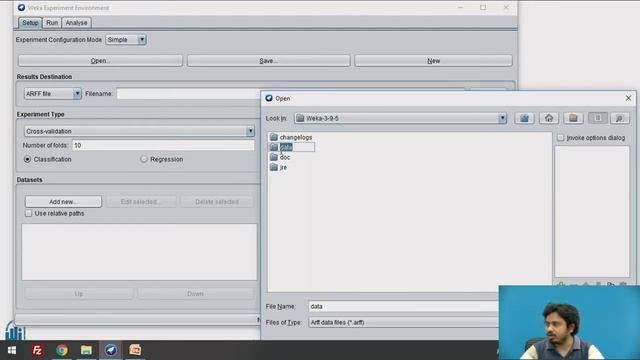The height and width of the screenshot is (360, 640).
Task: Click the changelogs folder name
Action: point(296,138)
